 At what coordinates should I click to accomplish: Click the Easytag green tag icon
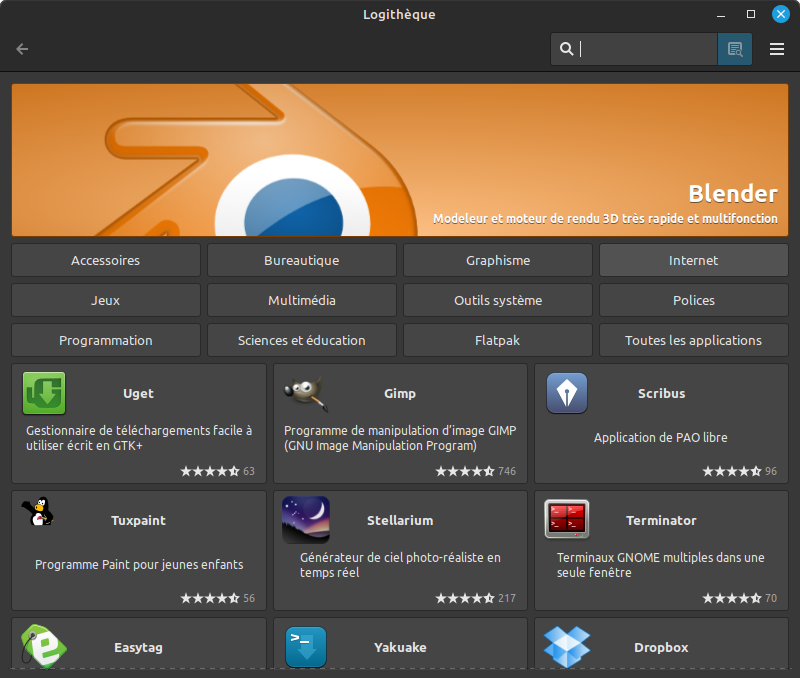point(44,646)
